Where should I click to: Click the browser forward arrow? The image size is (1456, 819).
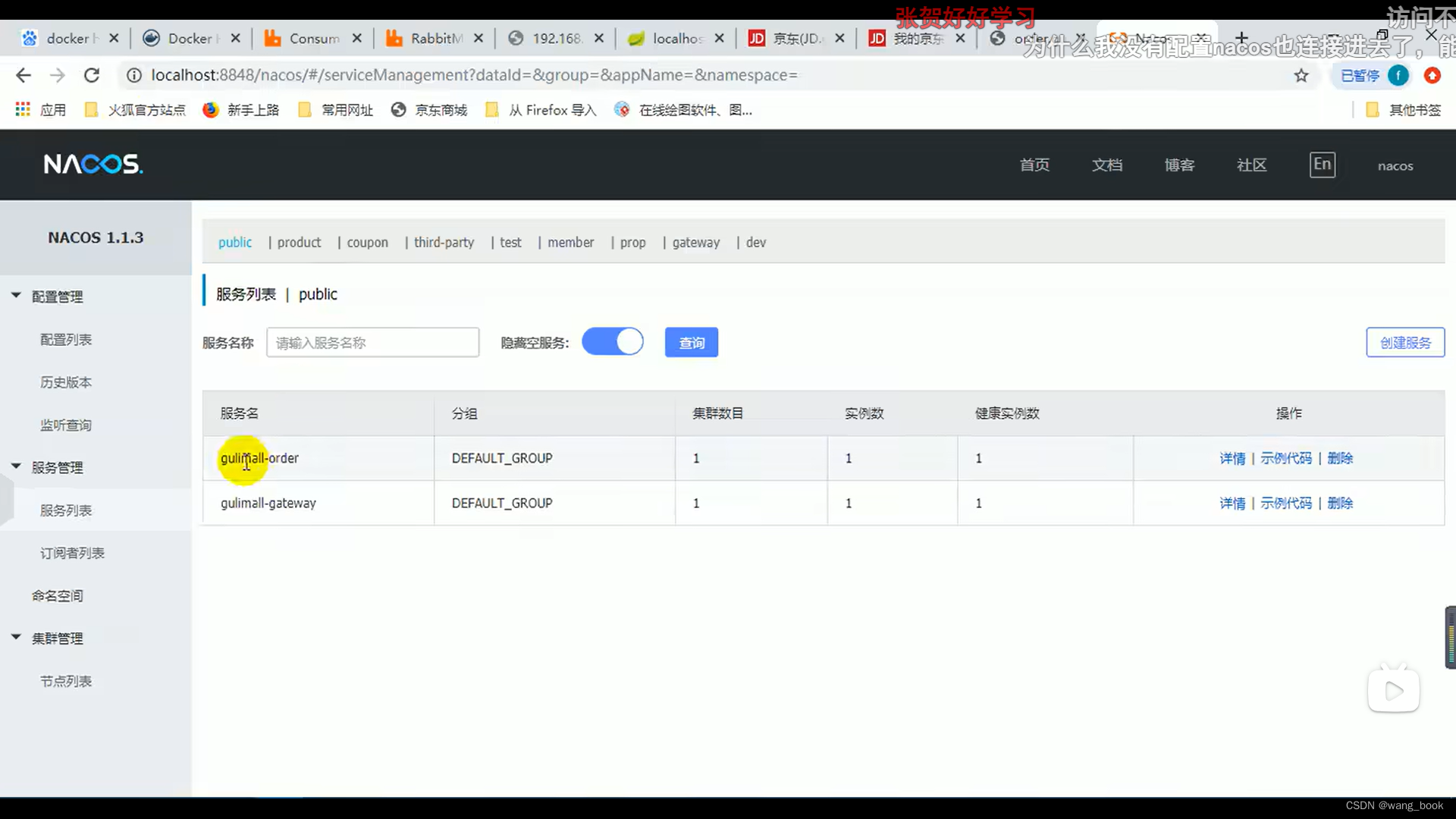coord(58,75)
